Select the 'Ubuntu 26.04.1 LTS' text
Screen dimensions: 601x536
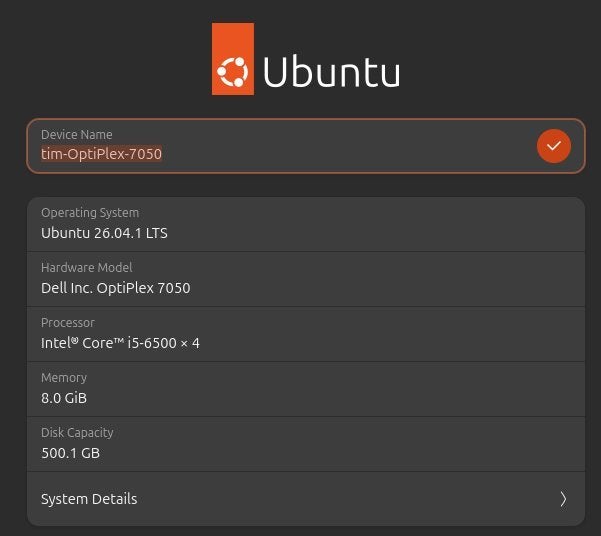coord(104,233)
